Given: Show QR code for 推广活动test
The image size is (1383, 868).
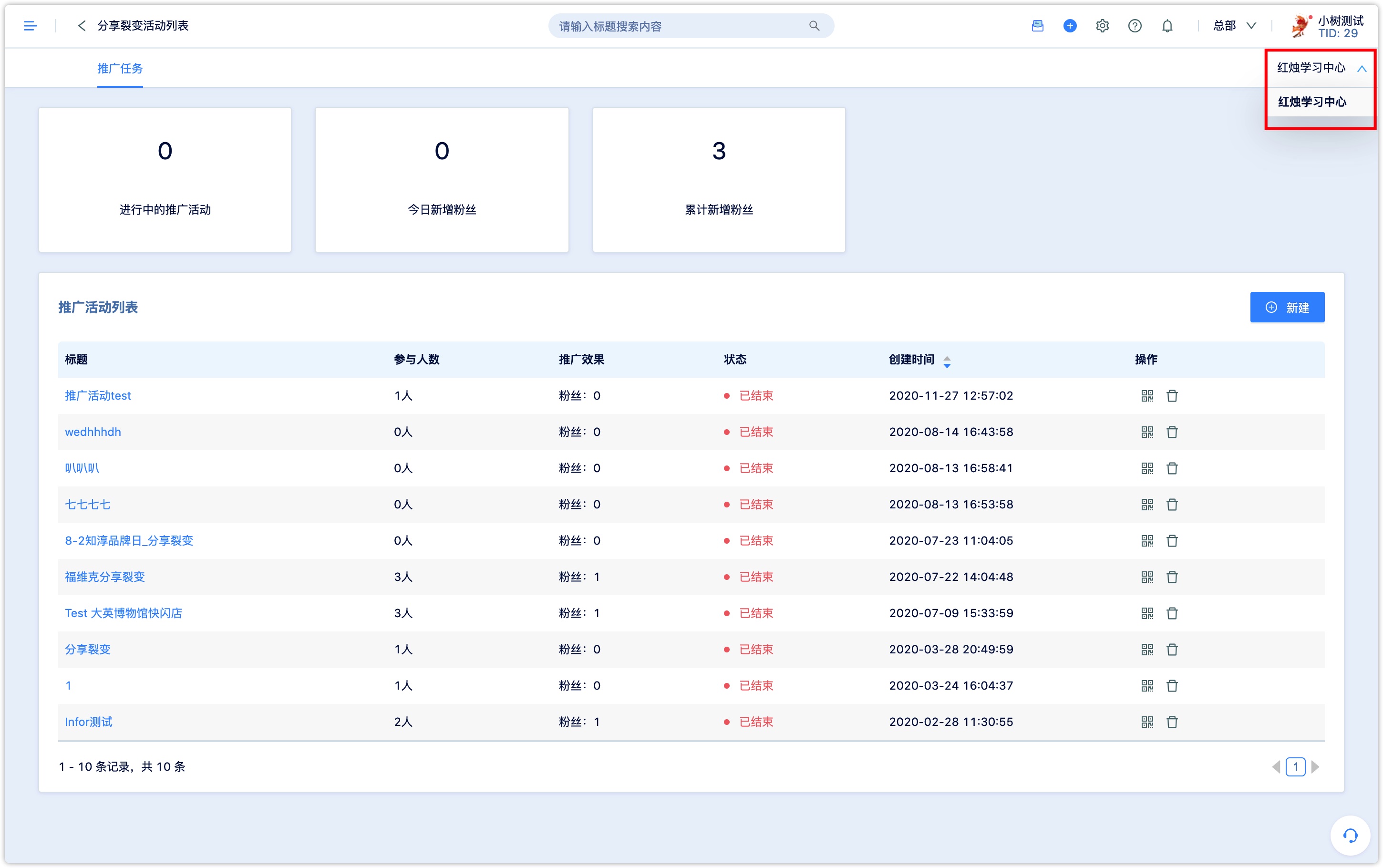Looking at the screenshot, I should point(1146,395).
